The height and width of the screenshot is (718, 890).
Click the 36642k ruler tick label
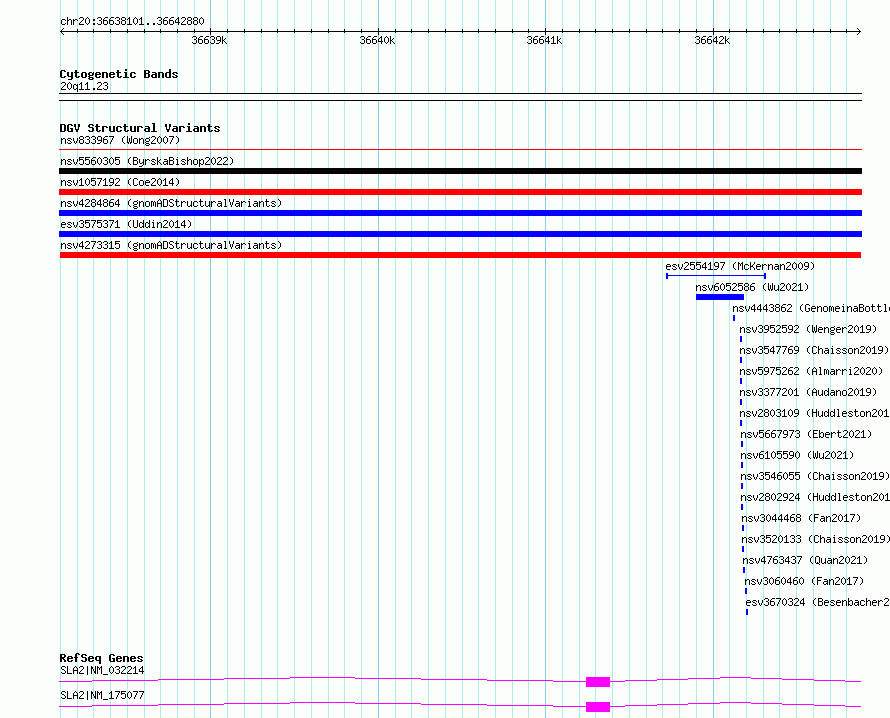point(712,40)
